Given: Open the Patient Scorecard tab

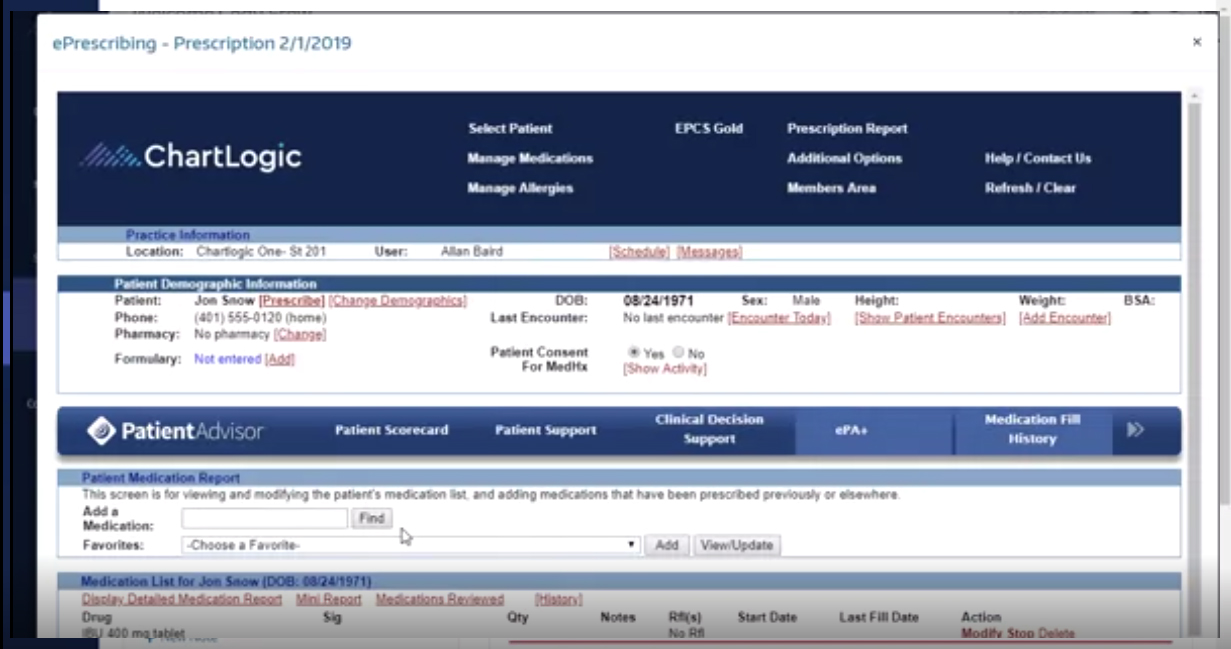Looking at the screenshot, I should point(391,430).
